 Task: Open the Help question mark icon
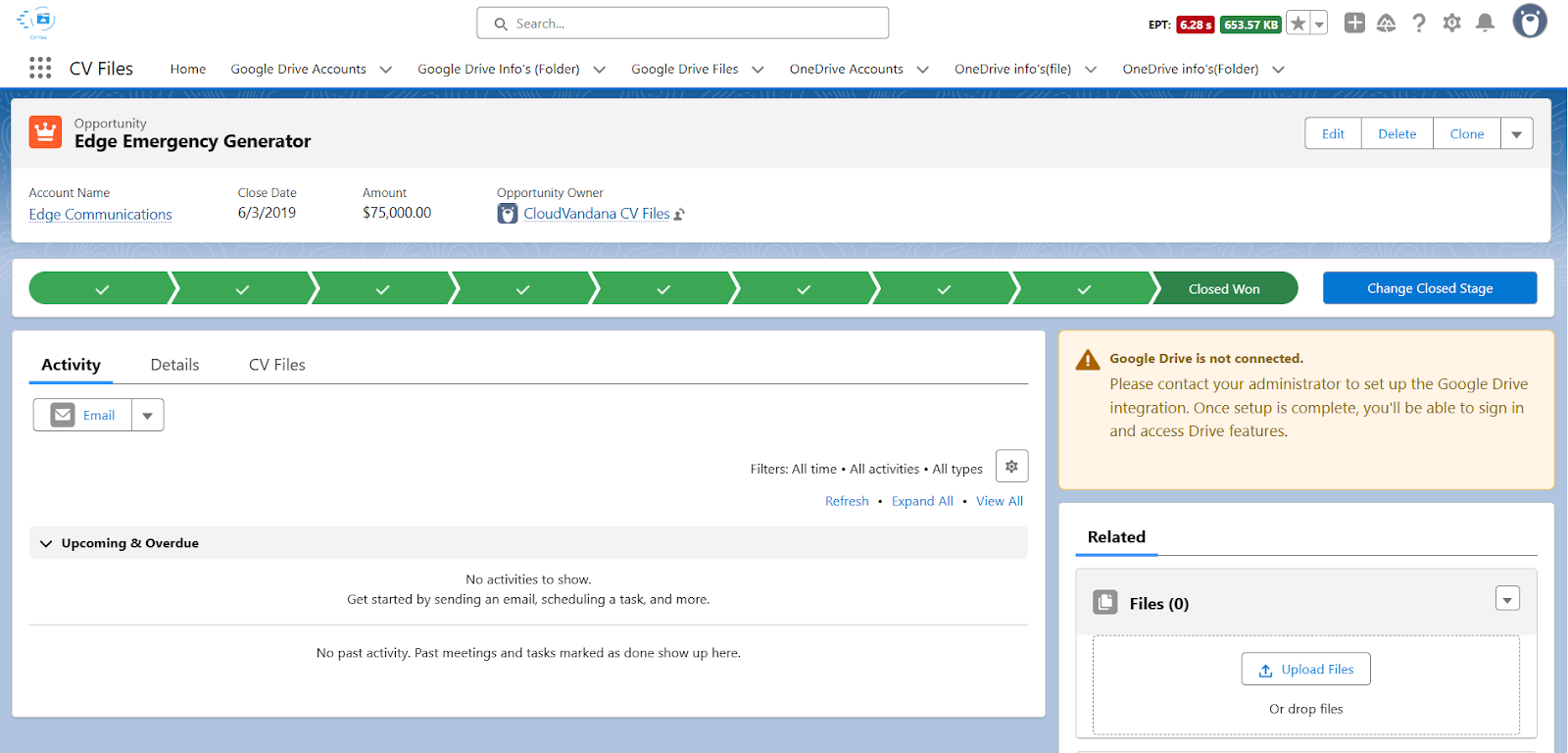1419,23
